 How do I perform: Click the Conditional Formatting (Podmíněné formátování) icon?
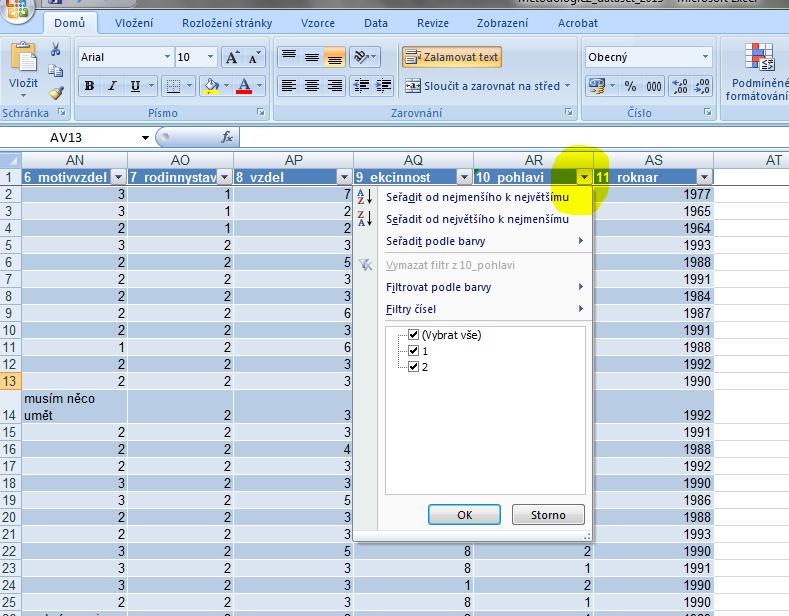(x=759, y=56)
